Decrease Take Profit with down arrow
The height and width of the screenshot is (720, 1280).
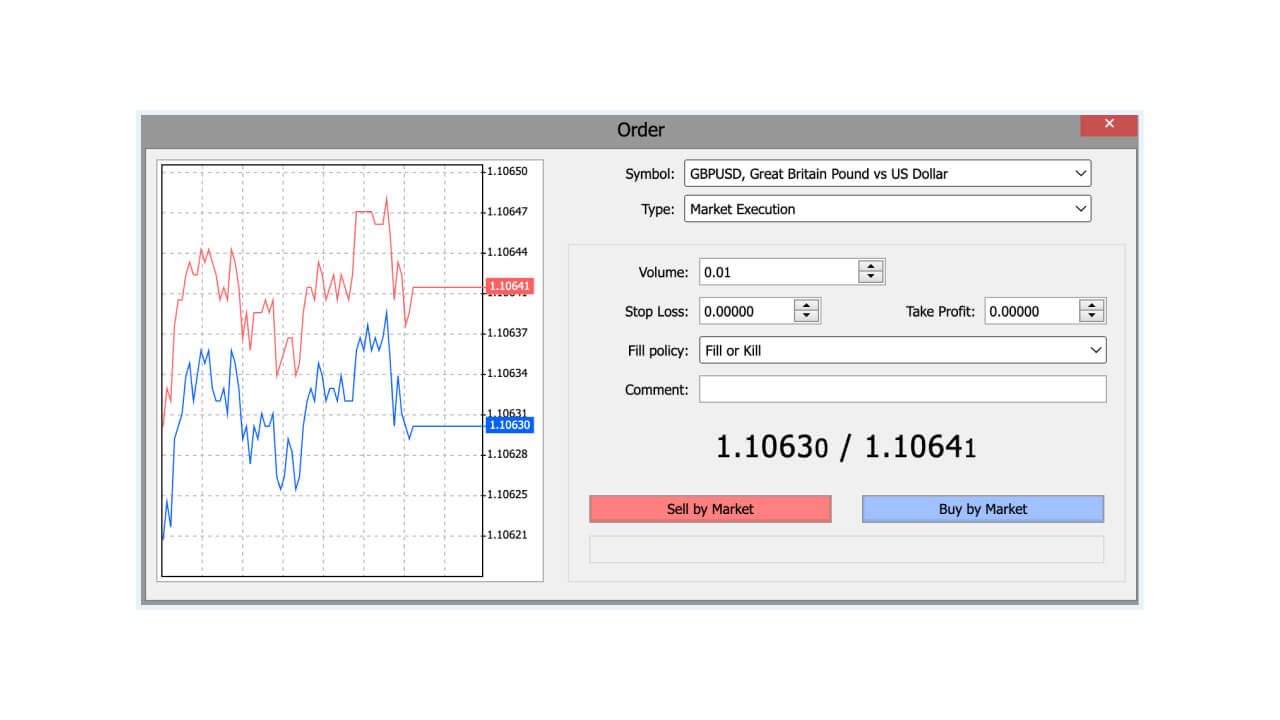[x=1092, y=317]
